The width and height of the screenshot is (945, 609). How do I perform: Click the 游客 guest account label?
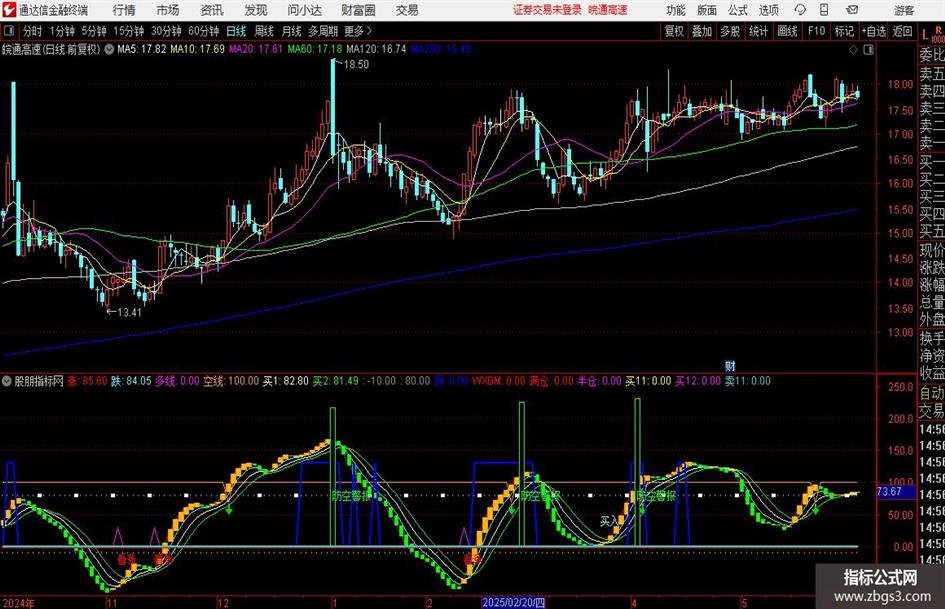[903, 10]
